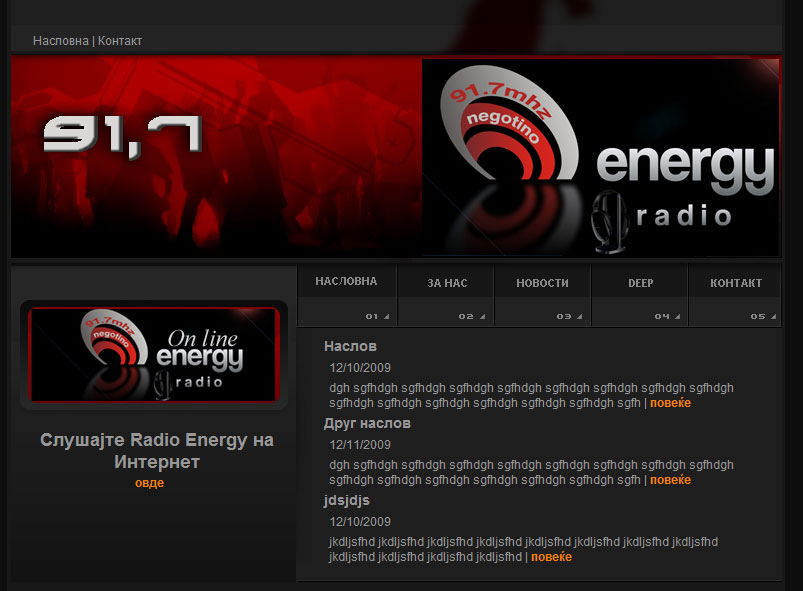The width and height of the screenshot is (803, 591).
Task: Click the Energy Radio 91.7mhz banner logo
Action: (x=601, y=157)
